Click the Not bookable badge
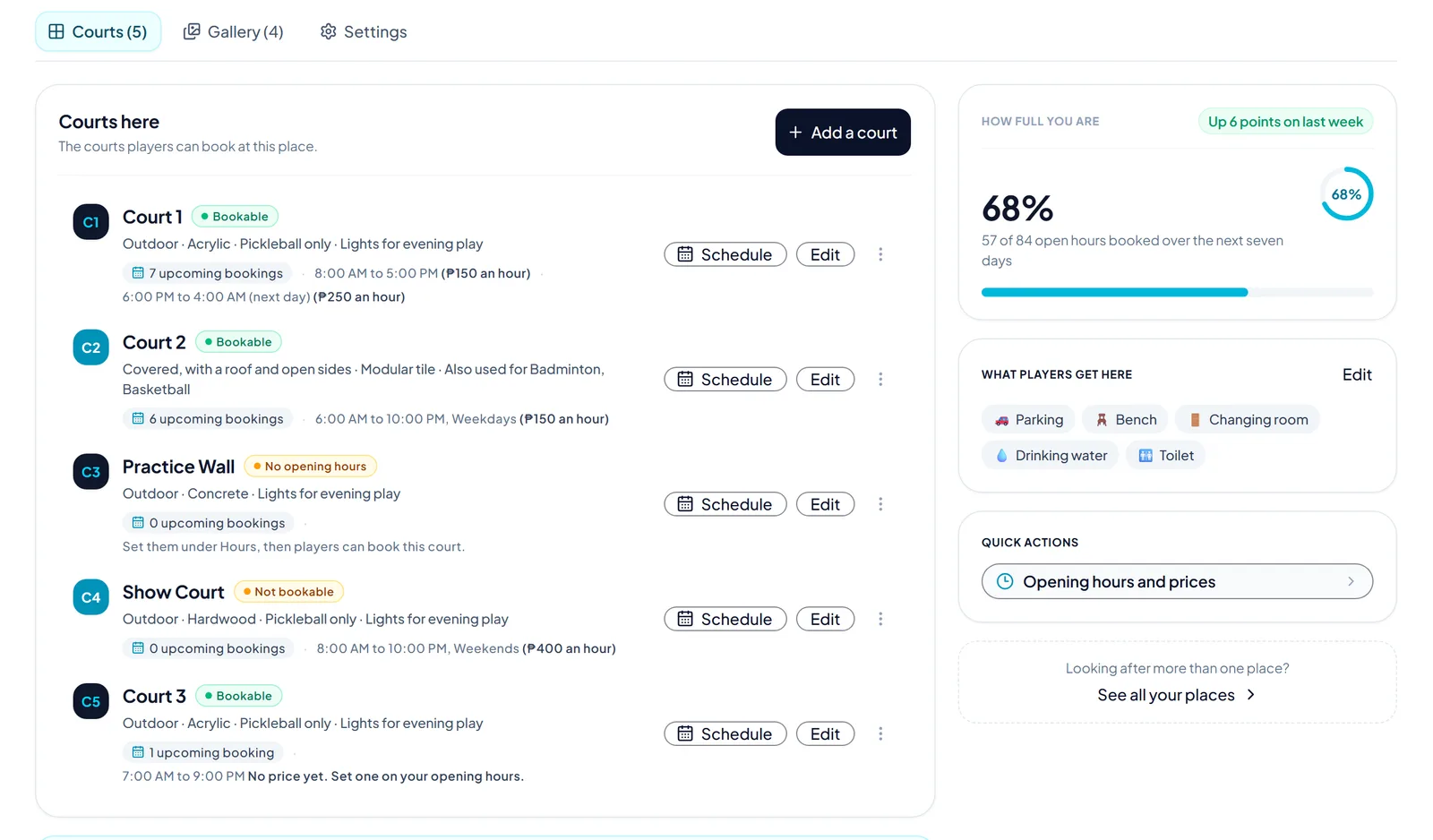This screenshot has width=1433, height=840. pos(288,592)
